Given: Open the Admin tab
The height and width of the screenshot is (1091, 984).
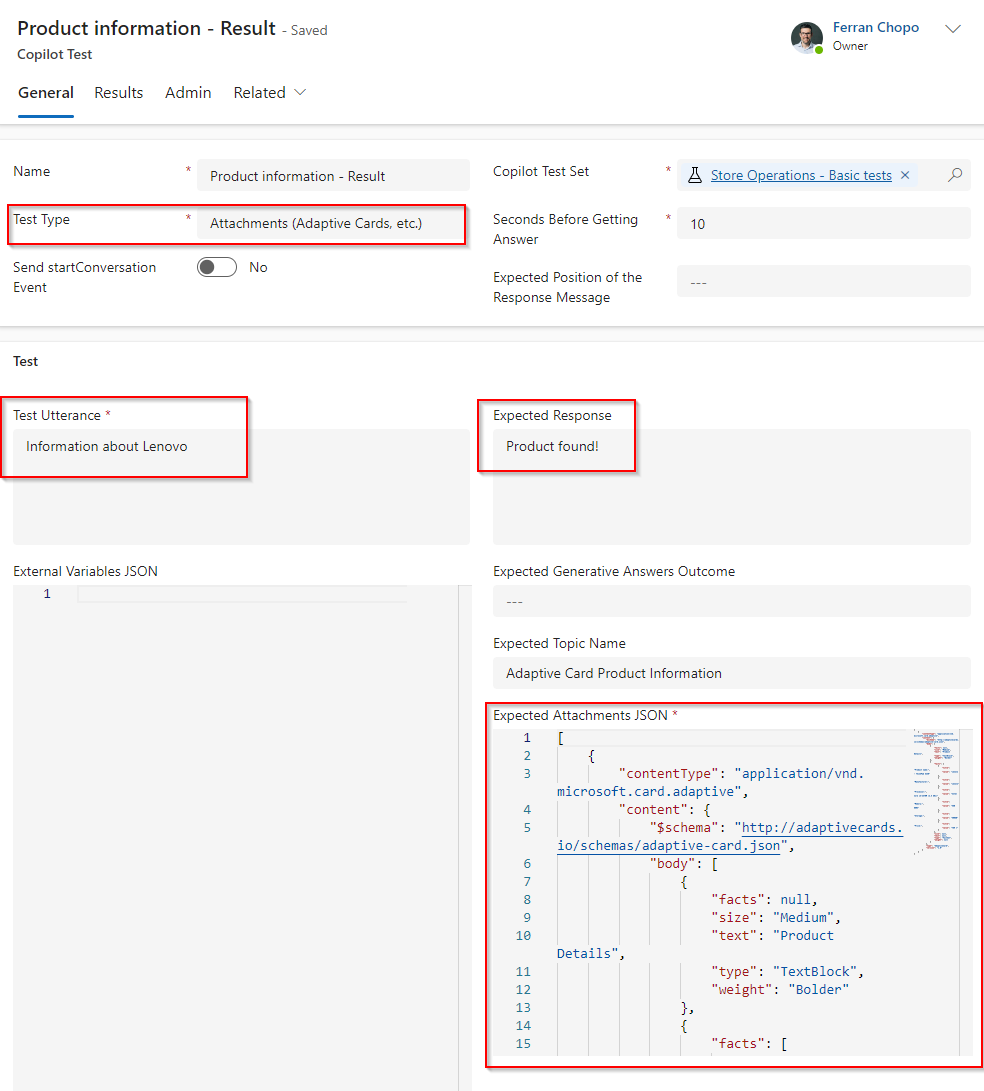Looking at the screenshot, I should click(188, 93).
